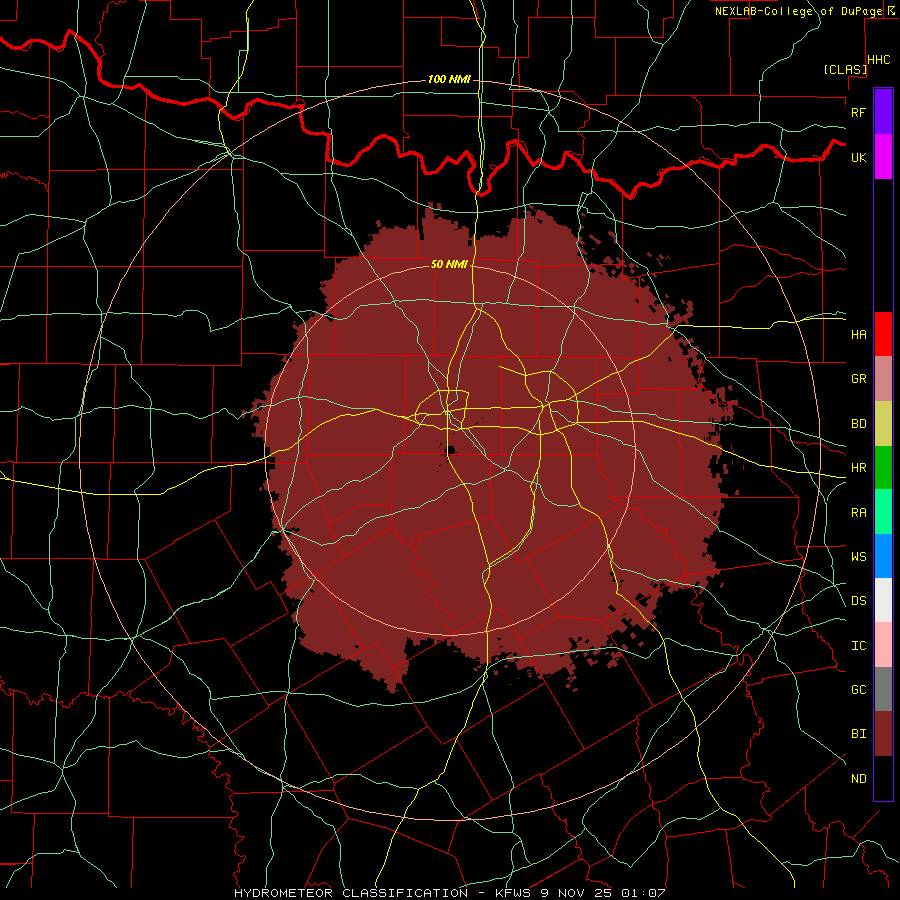Viewport: 900px width, 900px height.
Task: Click the RA light-green legend swatch
Action: click(883, 512)
